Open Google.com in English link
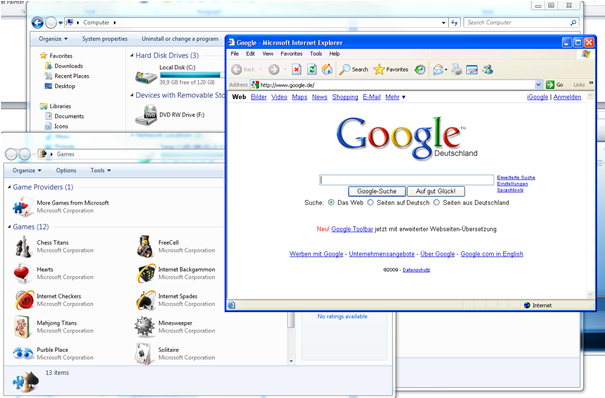 [492, 254]
